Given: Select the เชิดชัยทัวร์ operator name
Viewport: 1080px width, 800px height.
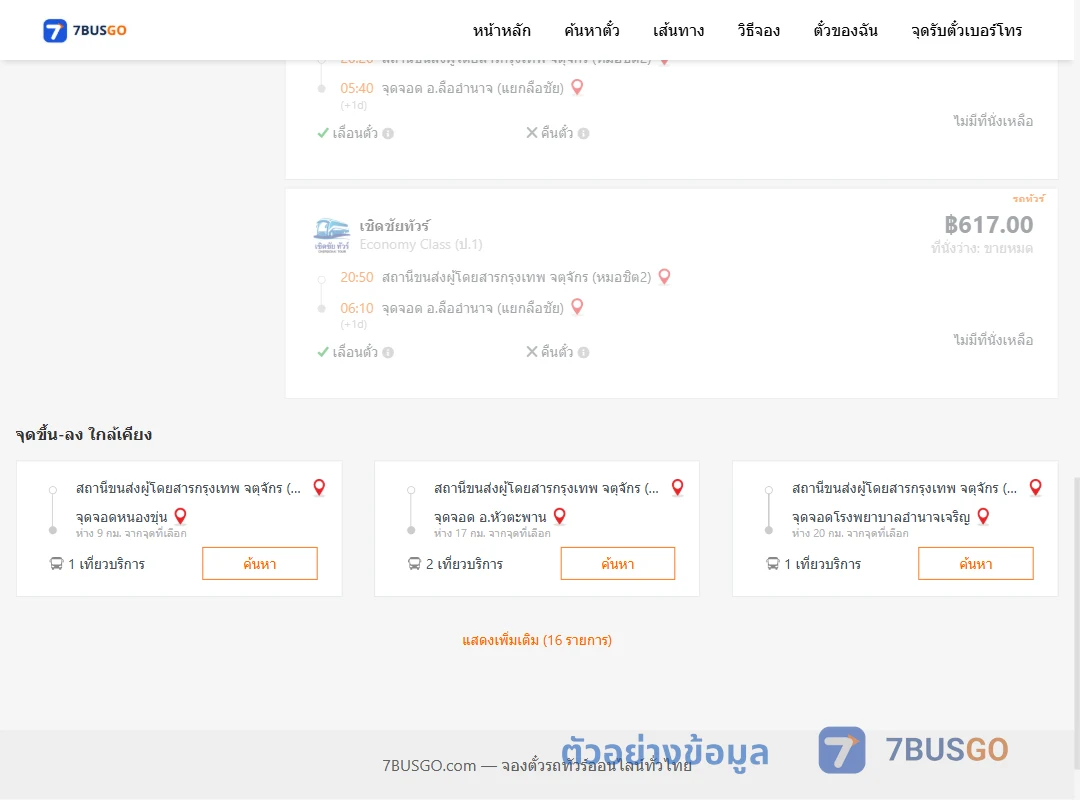Looking at the screenshot, I should pos(395,226).
